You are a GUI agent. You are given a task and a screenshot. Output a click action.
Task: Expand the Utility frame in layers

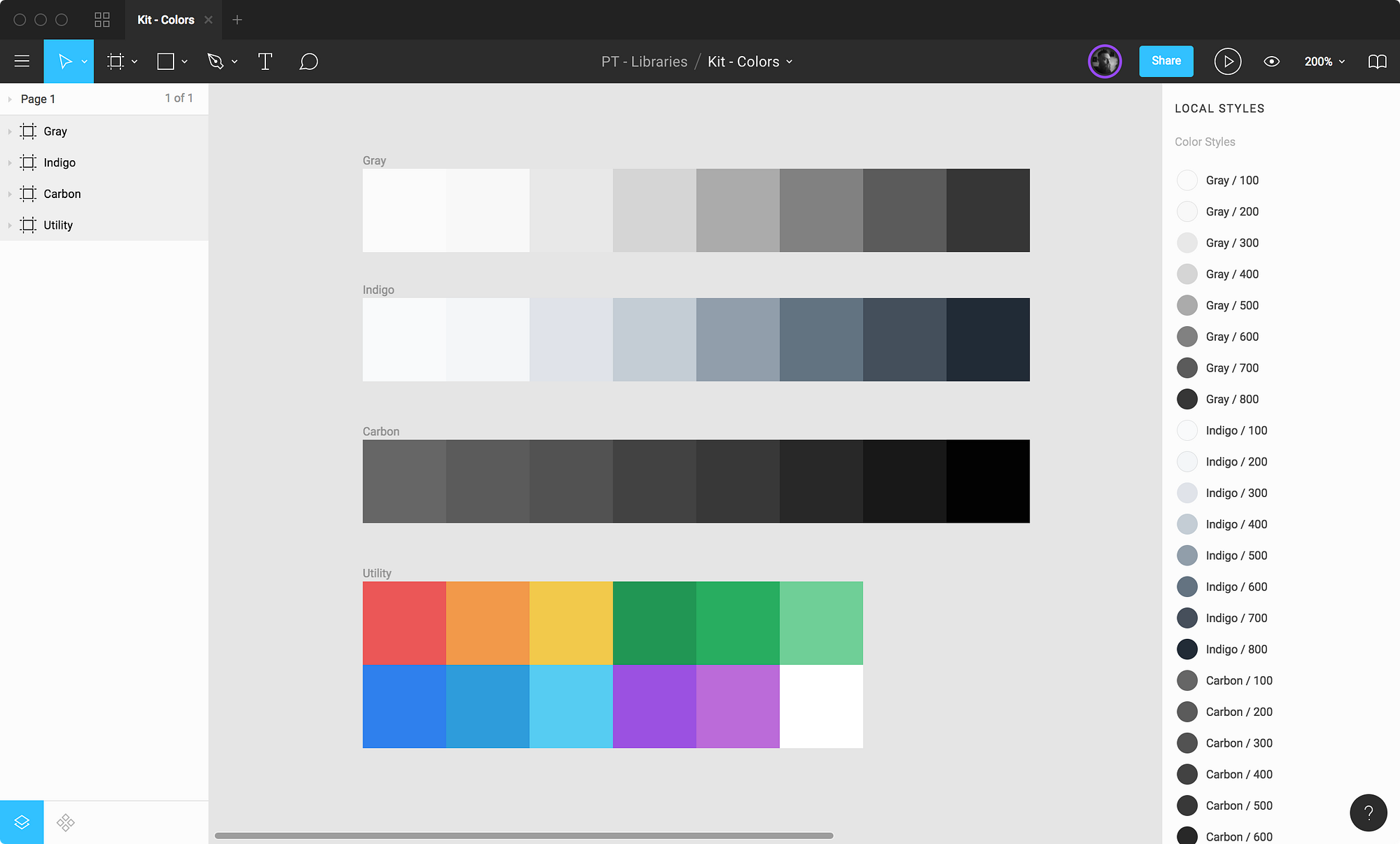(x=9, y=225)
